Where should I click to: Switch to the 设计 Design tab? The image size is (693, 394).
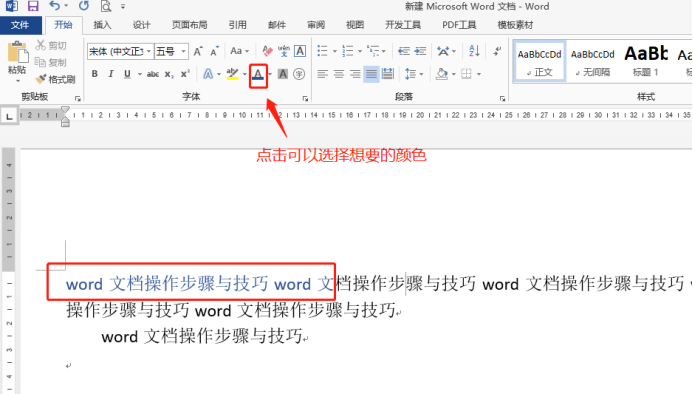point(141,25)
